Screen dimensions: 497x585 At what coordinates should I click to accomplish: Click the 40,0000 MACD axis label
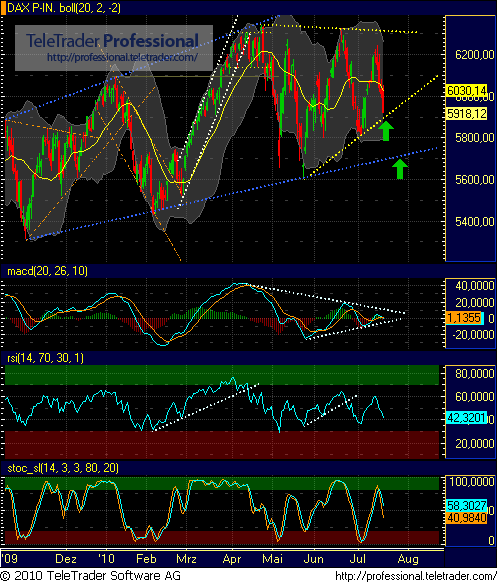point(475,286)
